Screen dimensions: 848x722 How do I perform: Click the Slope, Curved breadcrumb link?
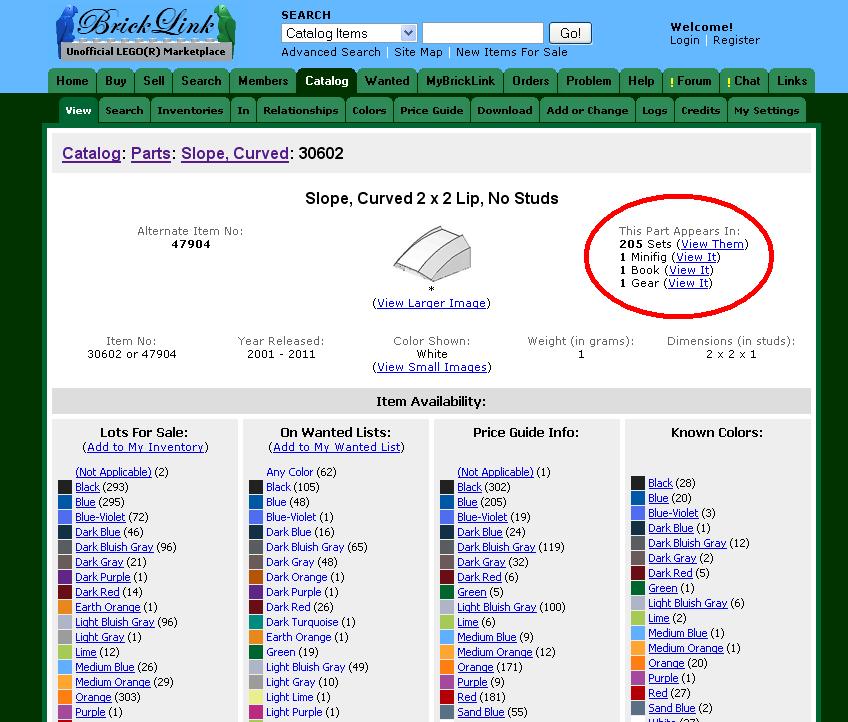pyautogui.click(x=235, y=154)
